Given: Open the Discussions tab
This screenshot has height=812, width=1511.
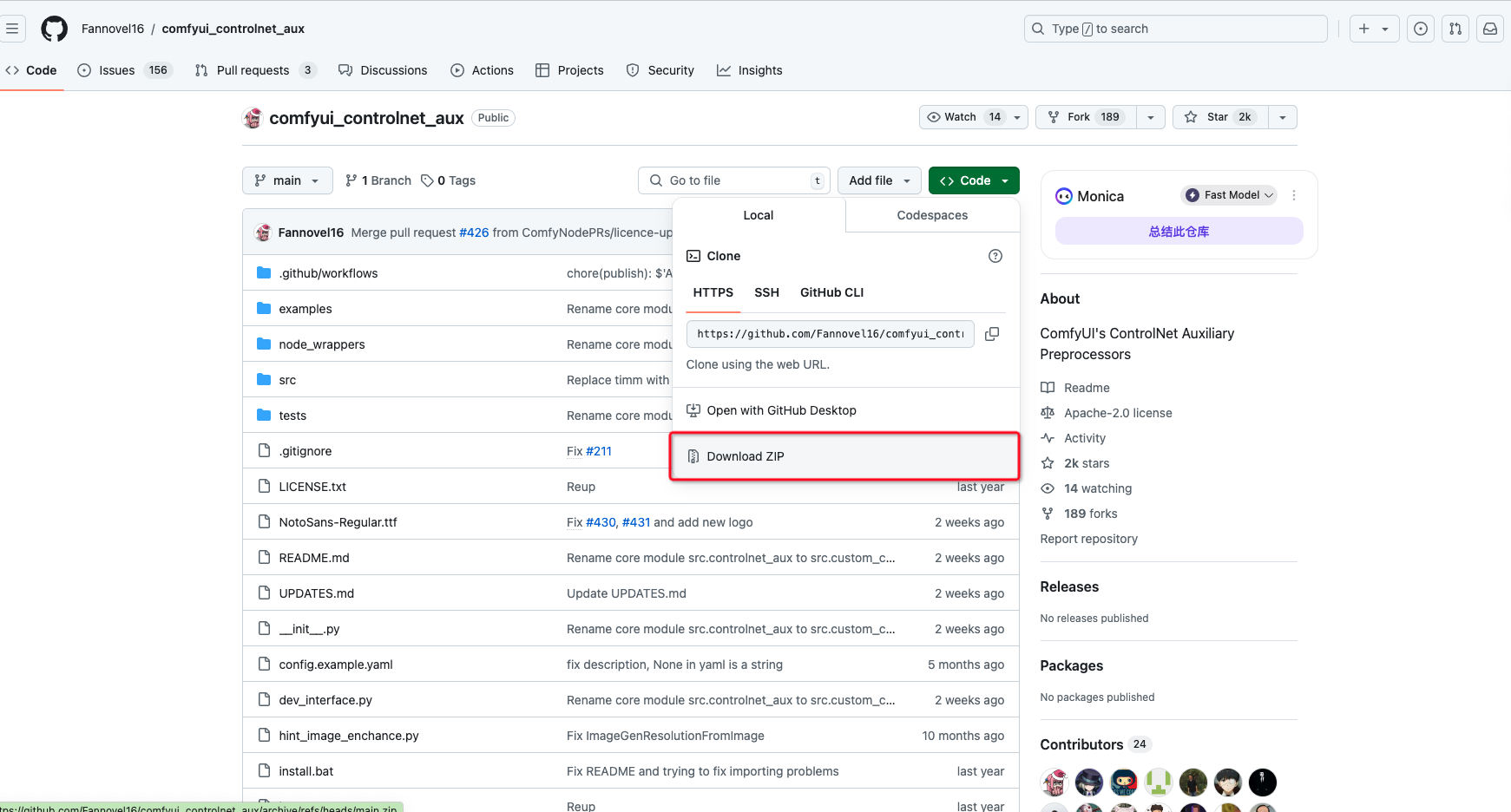Looking at the screenshot, I should (x=383, y=70).
